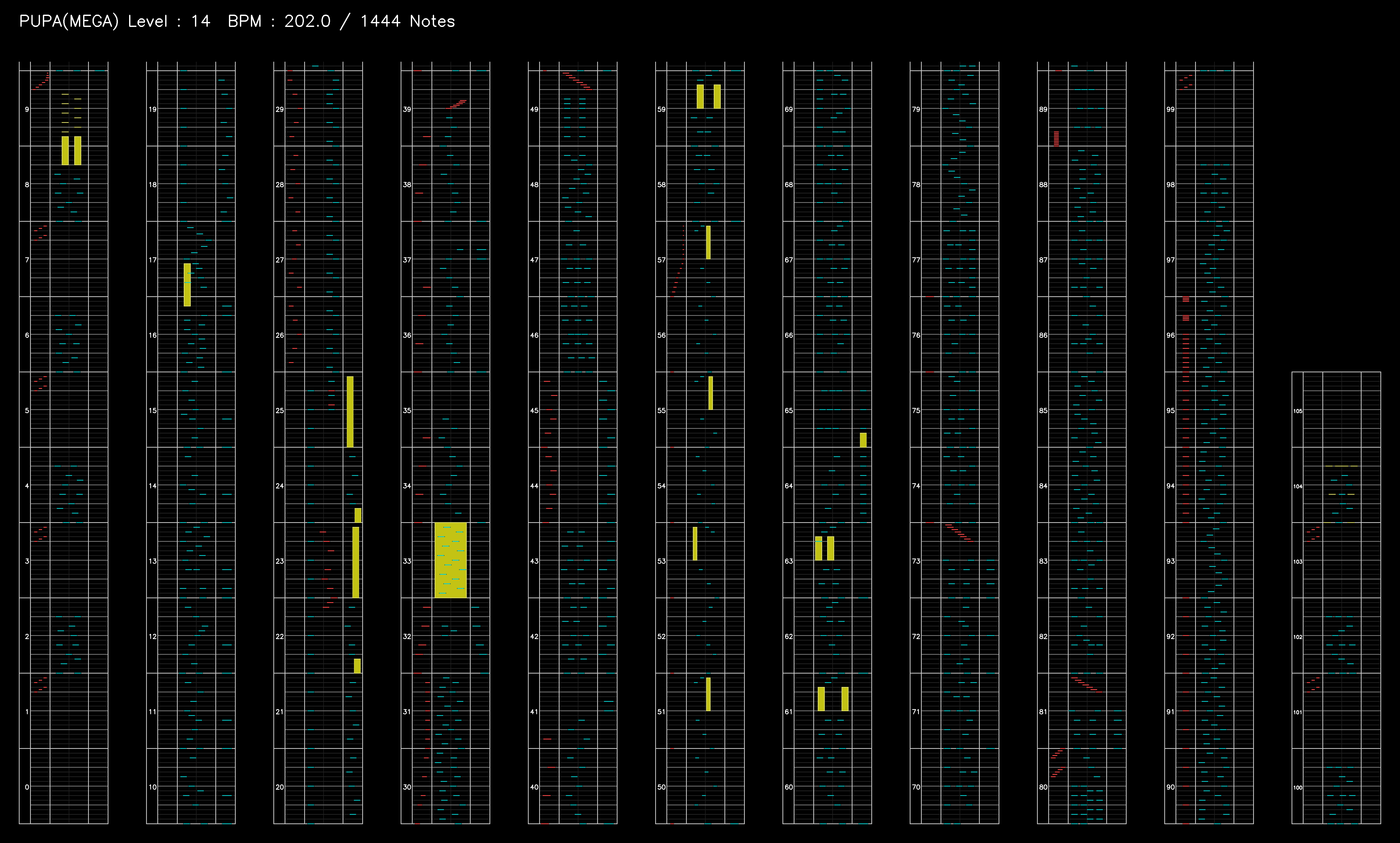Click measure number 58

pyautogui.click(x=661, y=185)
